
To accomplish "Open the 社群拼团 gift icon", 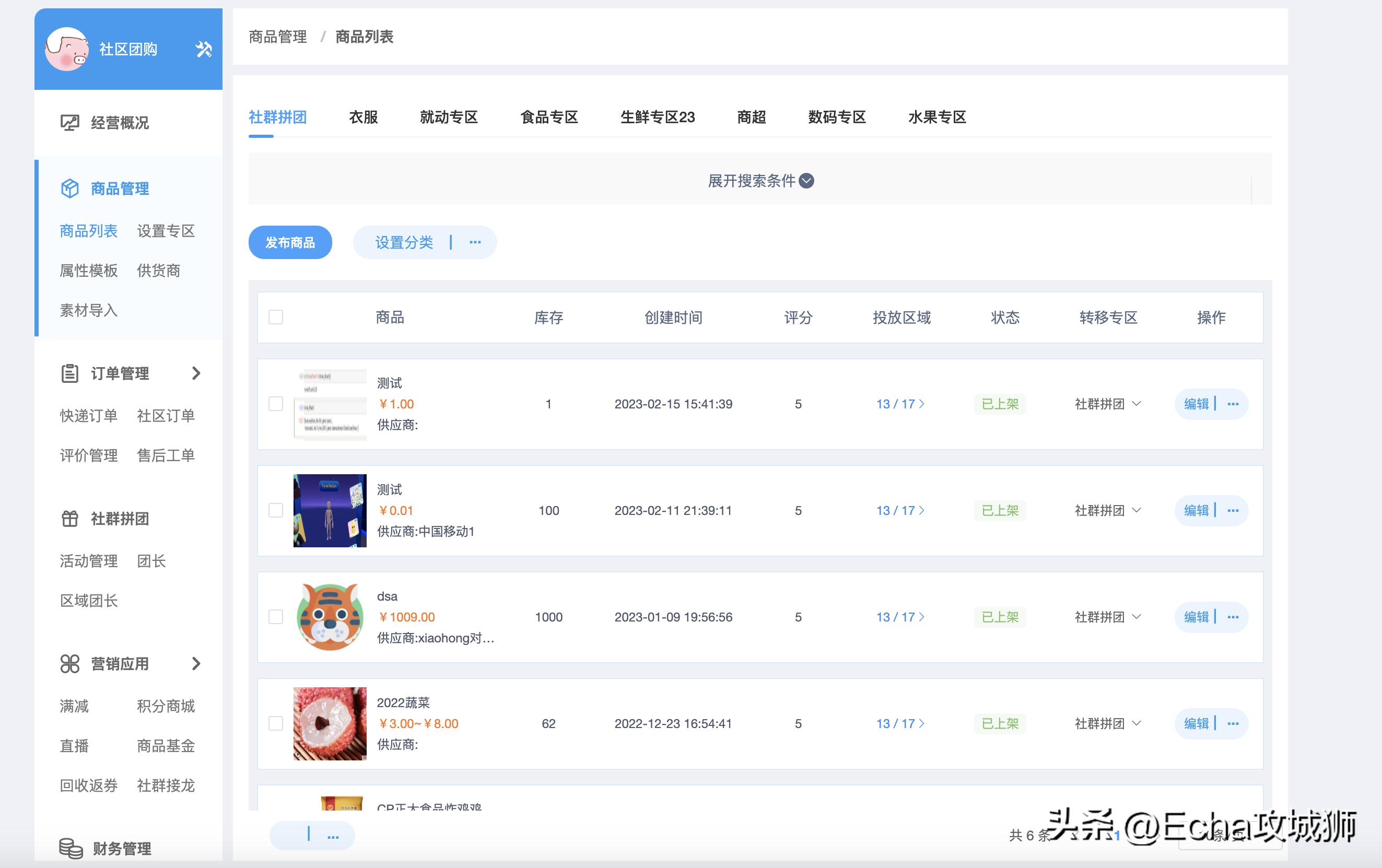I will [70, 518].
